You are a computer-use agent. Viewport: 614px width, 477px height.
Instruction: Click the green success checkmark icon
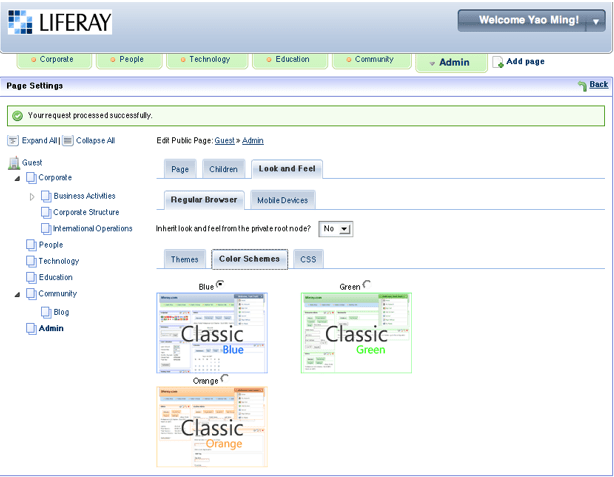[x=17, y=116]
